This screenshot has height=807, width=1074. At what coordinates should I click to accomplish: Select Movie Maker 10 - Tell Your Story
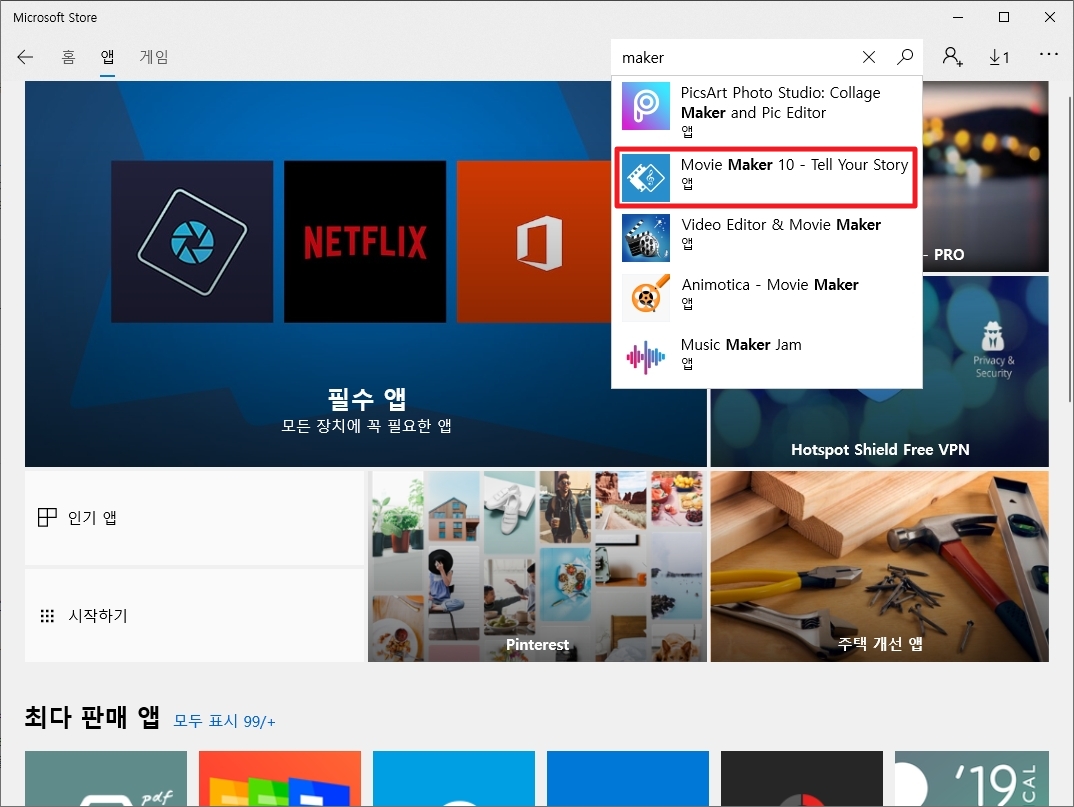[x=766, y=177]
